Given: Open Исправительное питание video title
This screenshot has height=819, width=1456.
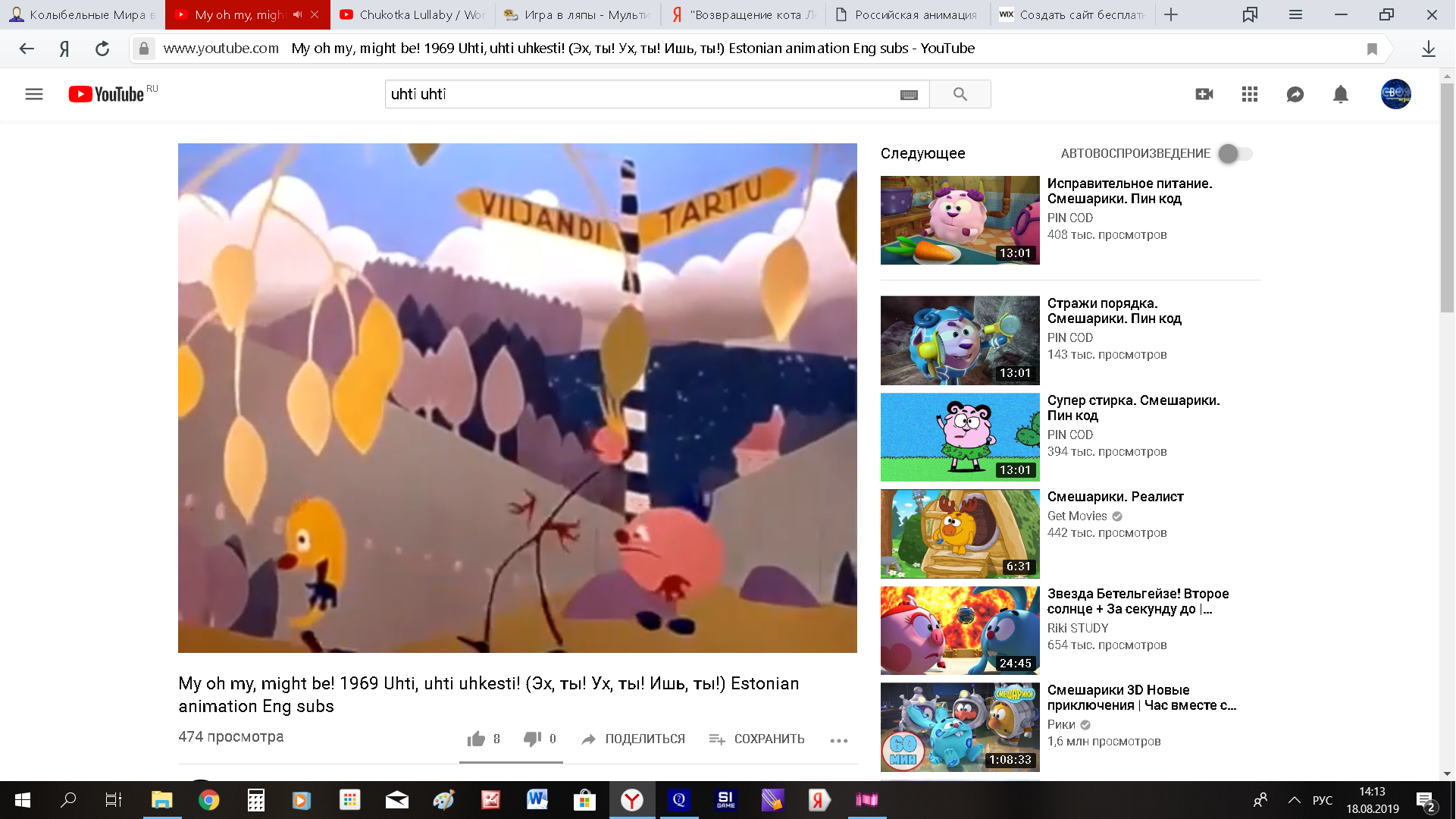Looking at the screenshot, I should [x=1129, y=191].
